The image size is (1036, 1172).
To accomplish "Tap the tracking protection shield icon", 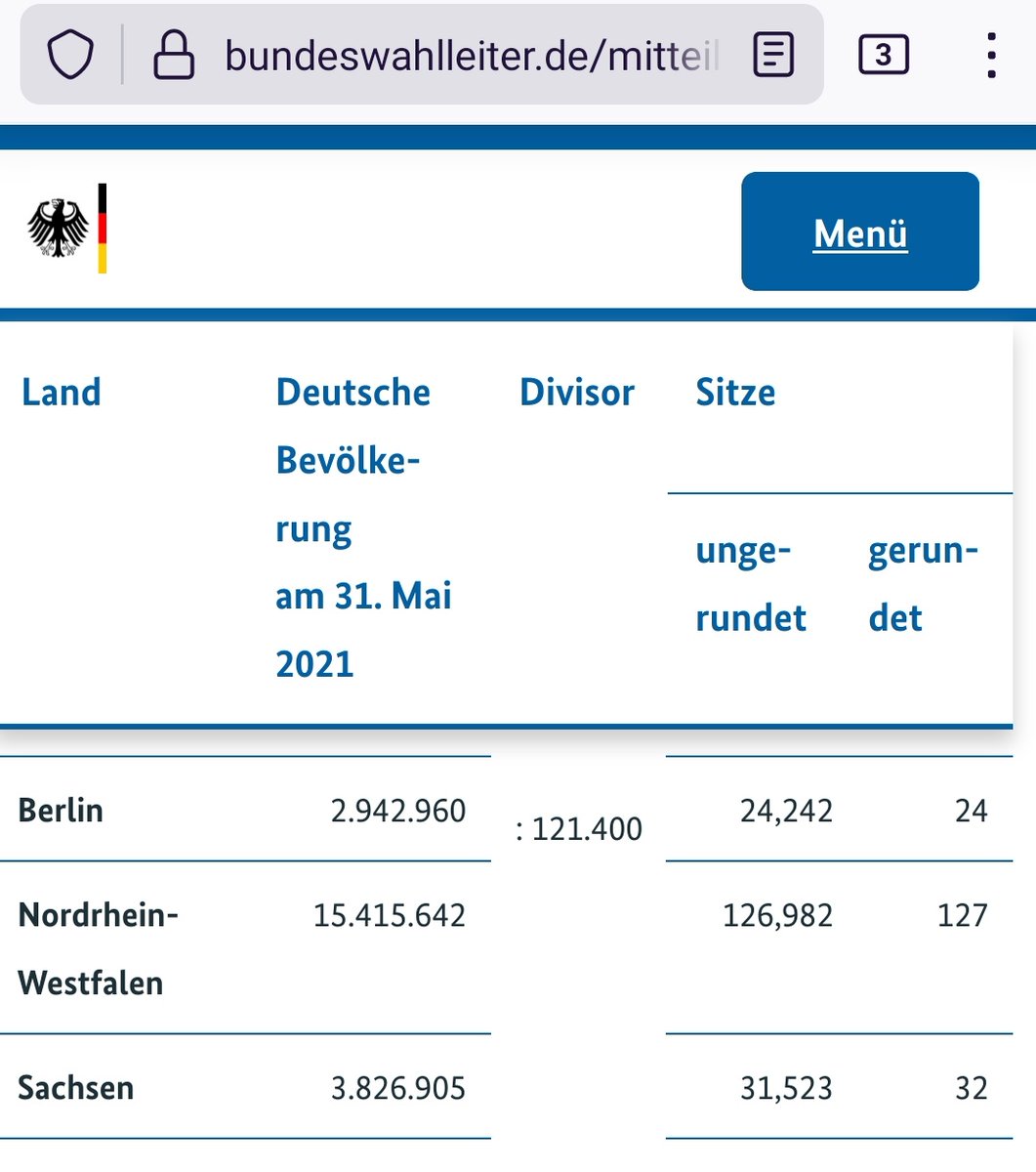I will pyautogui.click(x=71, y=55).
